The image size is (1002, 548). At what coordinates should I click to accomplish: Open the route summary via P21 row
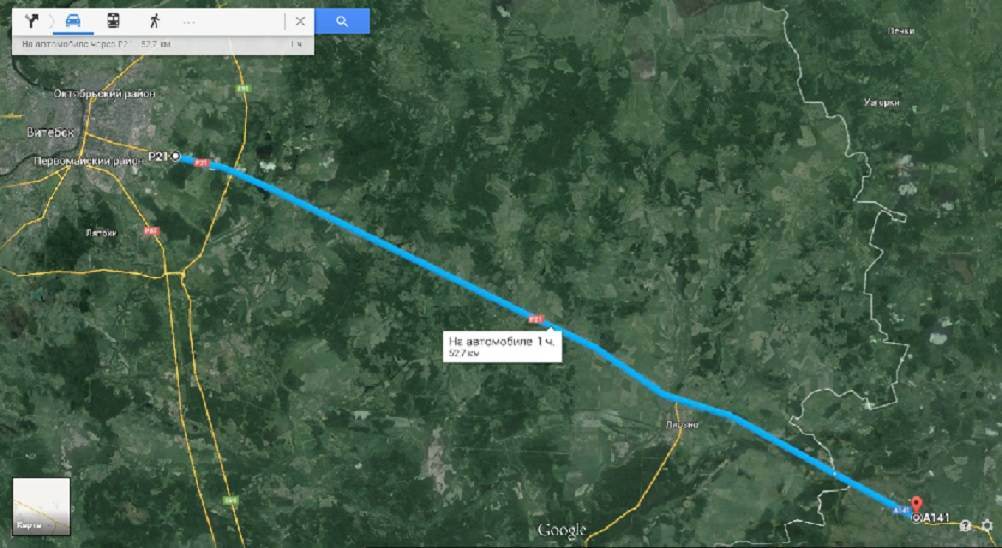(162, 45)
